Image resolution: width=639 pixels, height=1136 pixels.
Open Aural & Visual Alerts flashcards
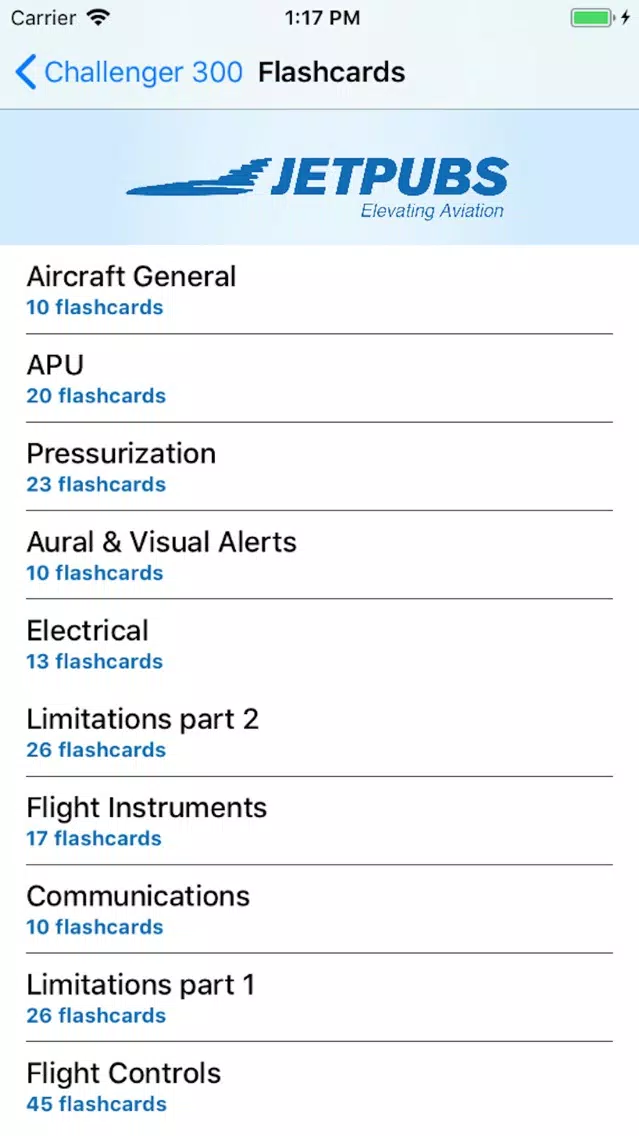coord(320,555)
